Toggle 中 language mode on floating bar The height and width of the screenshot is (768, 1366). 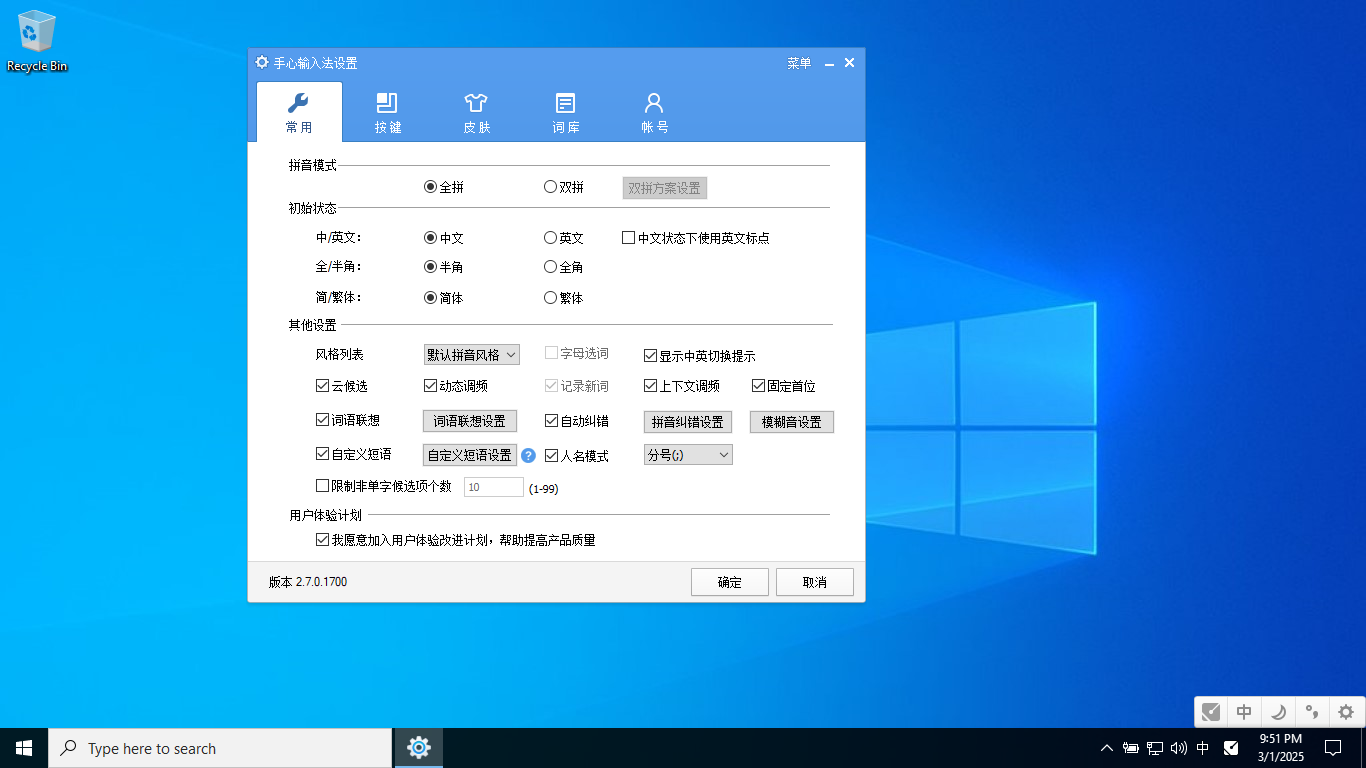coord(1244,712)
